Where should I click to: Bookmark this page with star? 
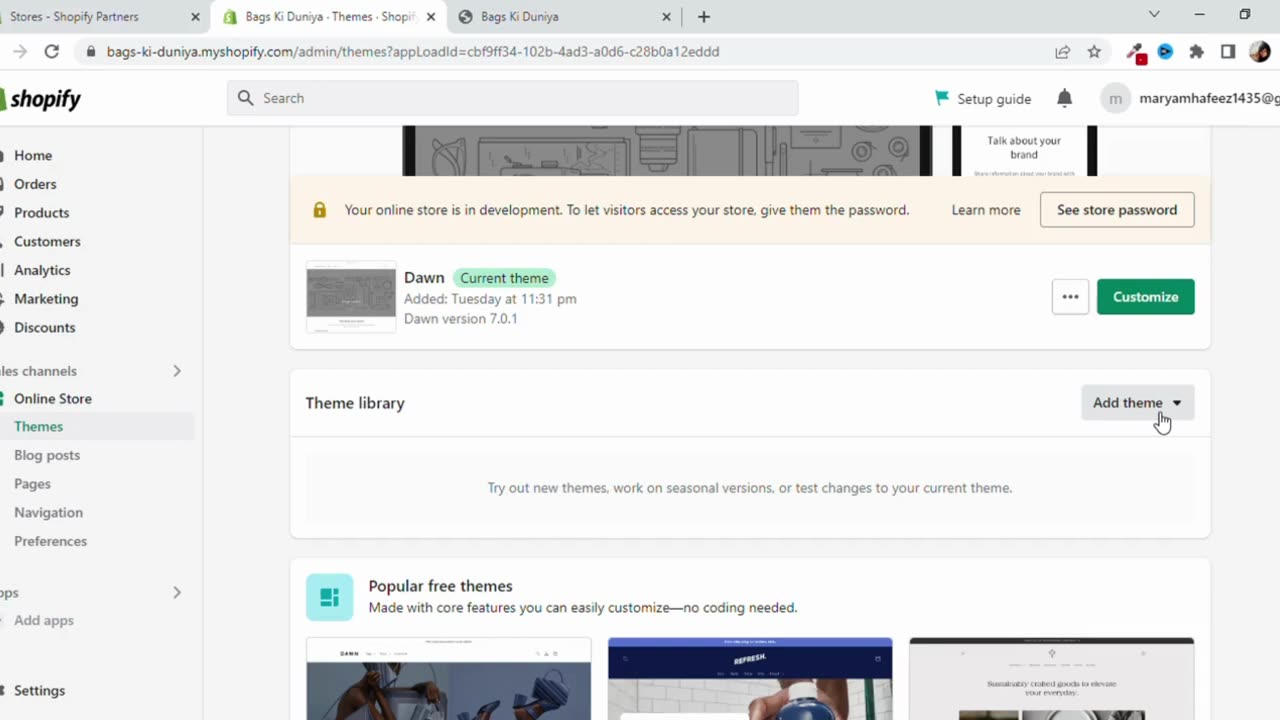(1094, 52)
